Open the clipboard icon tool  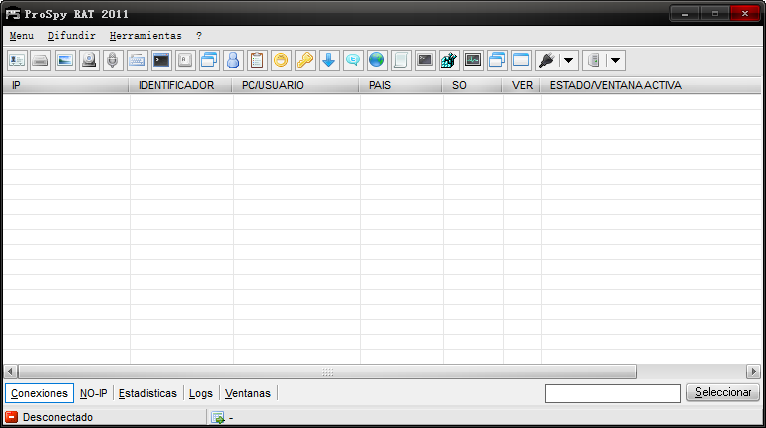(x=257, y=60)
